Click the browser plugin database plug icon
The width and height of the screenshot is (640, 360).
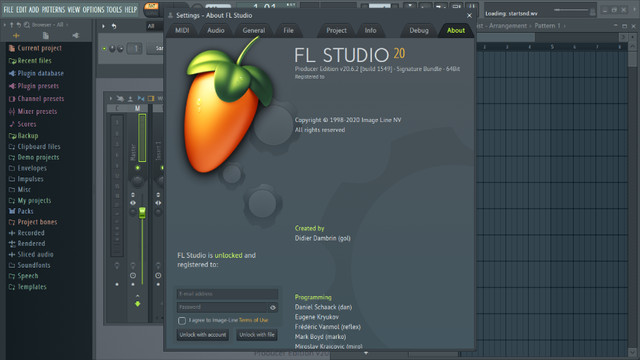point(76,36)
